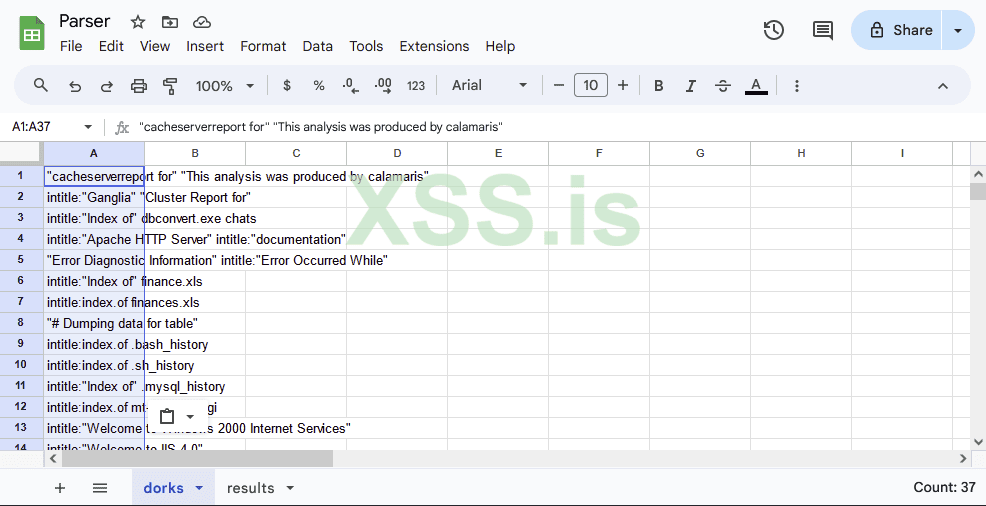Click the Count: 37 status summary
The width and height of the screenshot is (986, 506).
pyautogui.click(x=944, y=488)
